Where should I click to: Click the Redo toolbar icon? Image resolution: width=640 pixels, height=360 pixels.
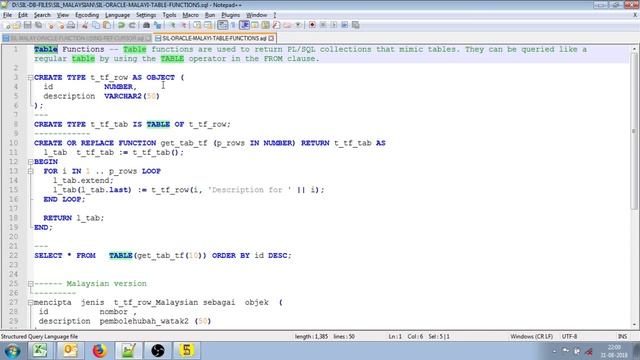click(x=132, y=25)
